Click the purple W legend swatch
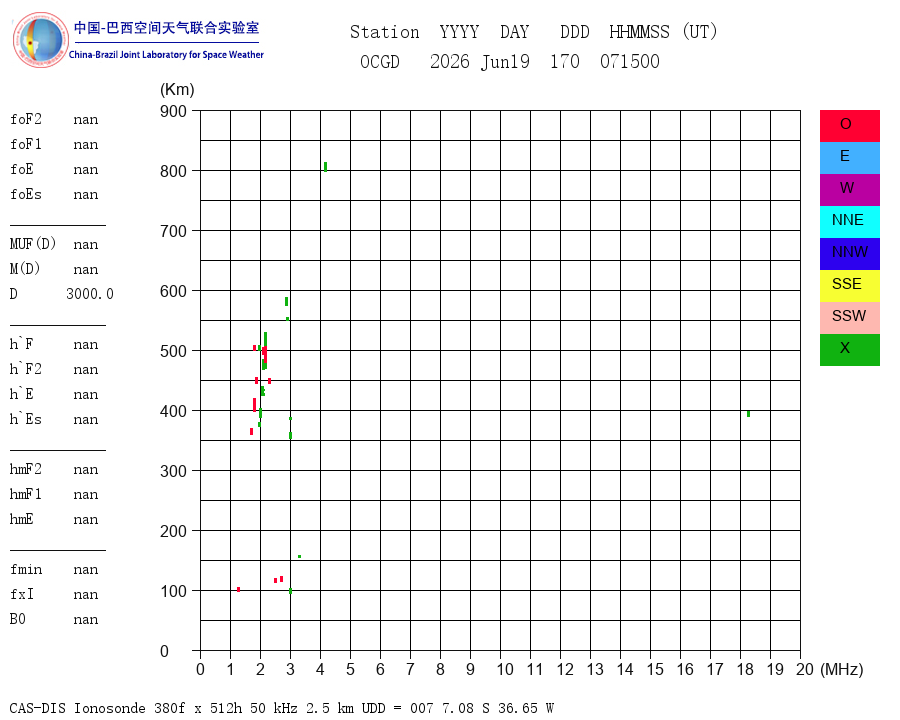Screen dimensions: 900x720 pos(849,189)
